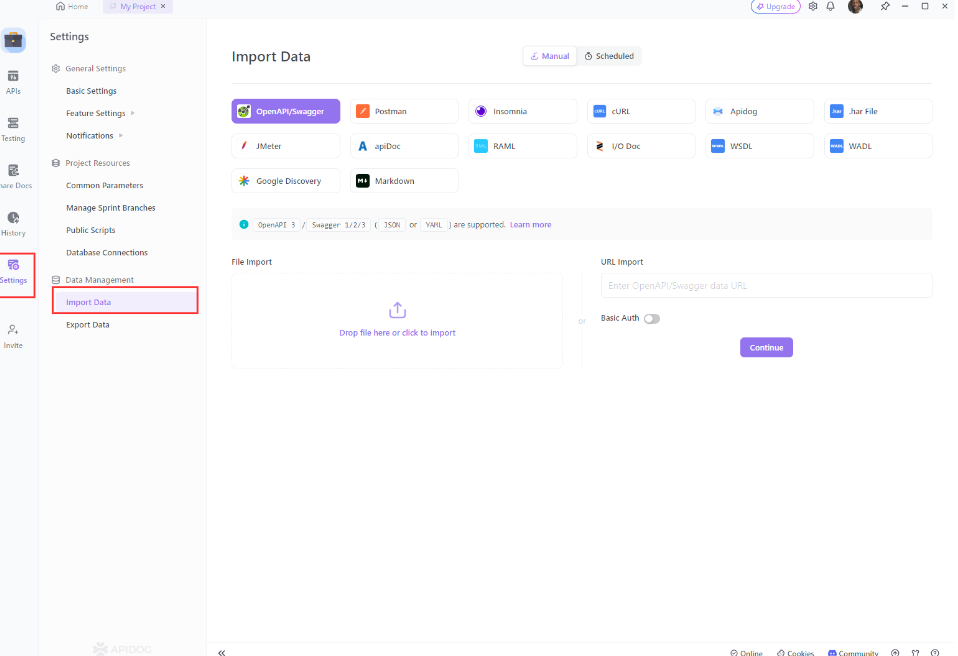Select the Apidog import format

click(759, 111)
